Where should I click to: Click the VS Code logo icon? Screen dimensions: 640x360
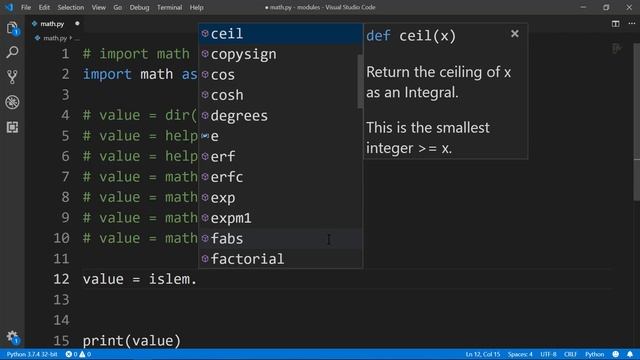tap(9, 7)
